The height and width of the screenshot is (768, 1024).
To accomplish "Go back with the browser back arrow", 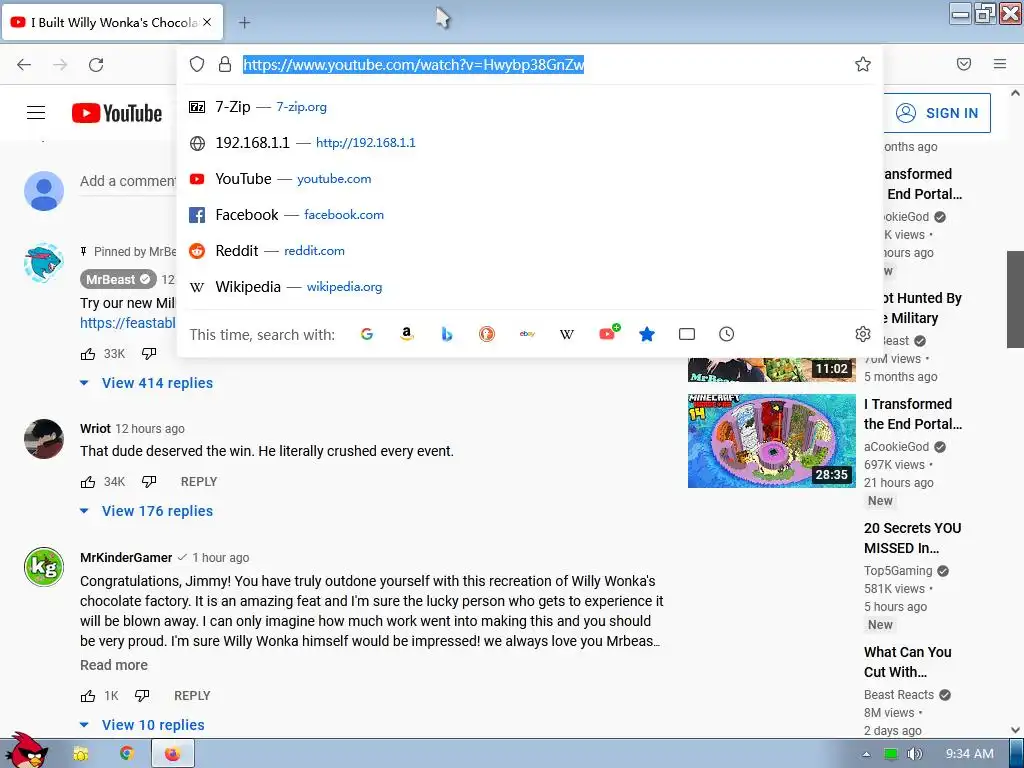I will click(24, 64).
